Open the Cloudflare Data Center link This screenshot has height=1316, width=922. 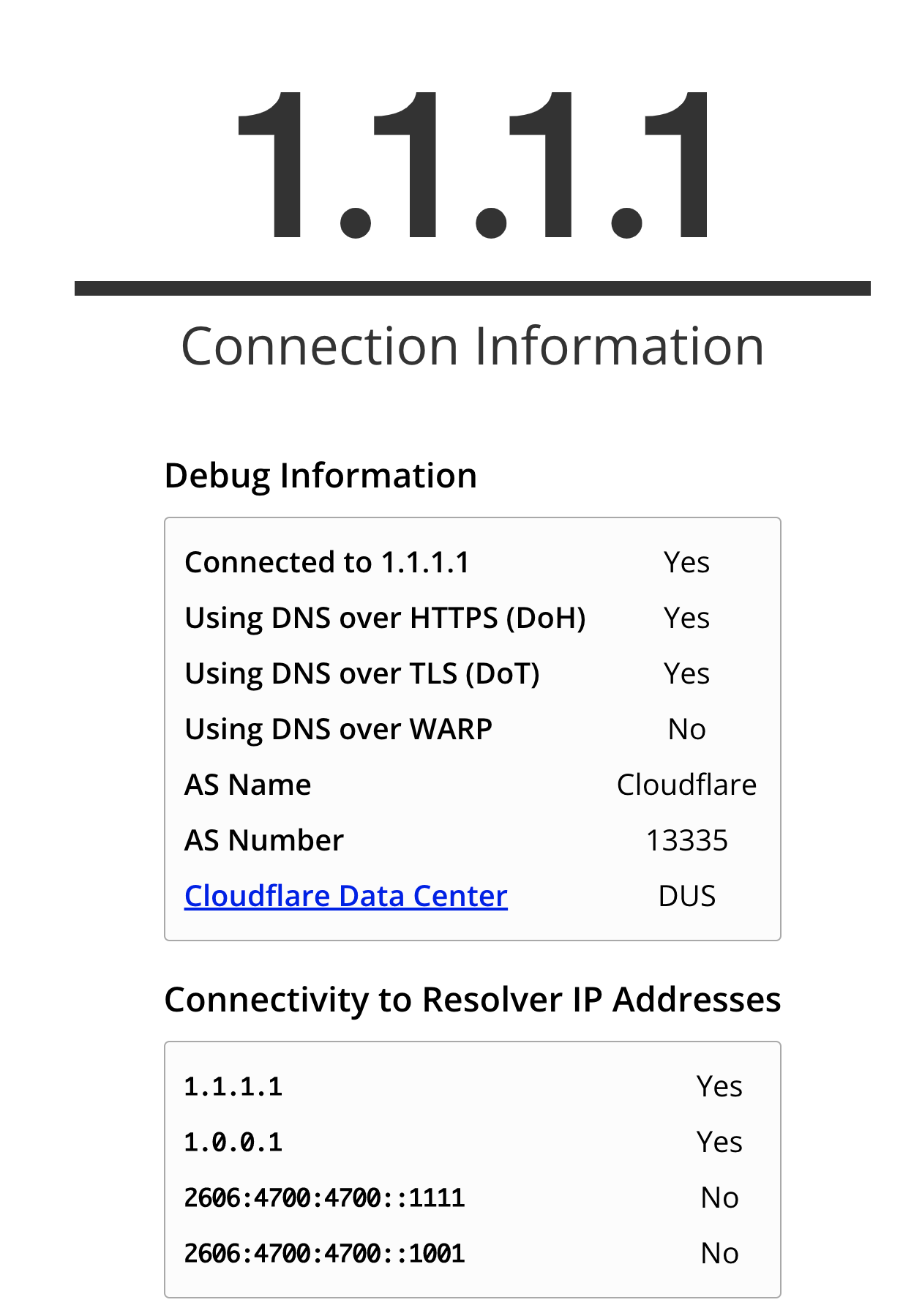345,895
